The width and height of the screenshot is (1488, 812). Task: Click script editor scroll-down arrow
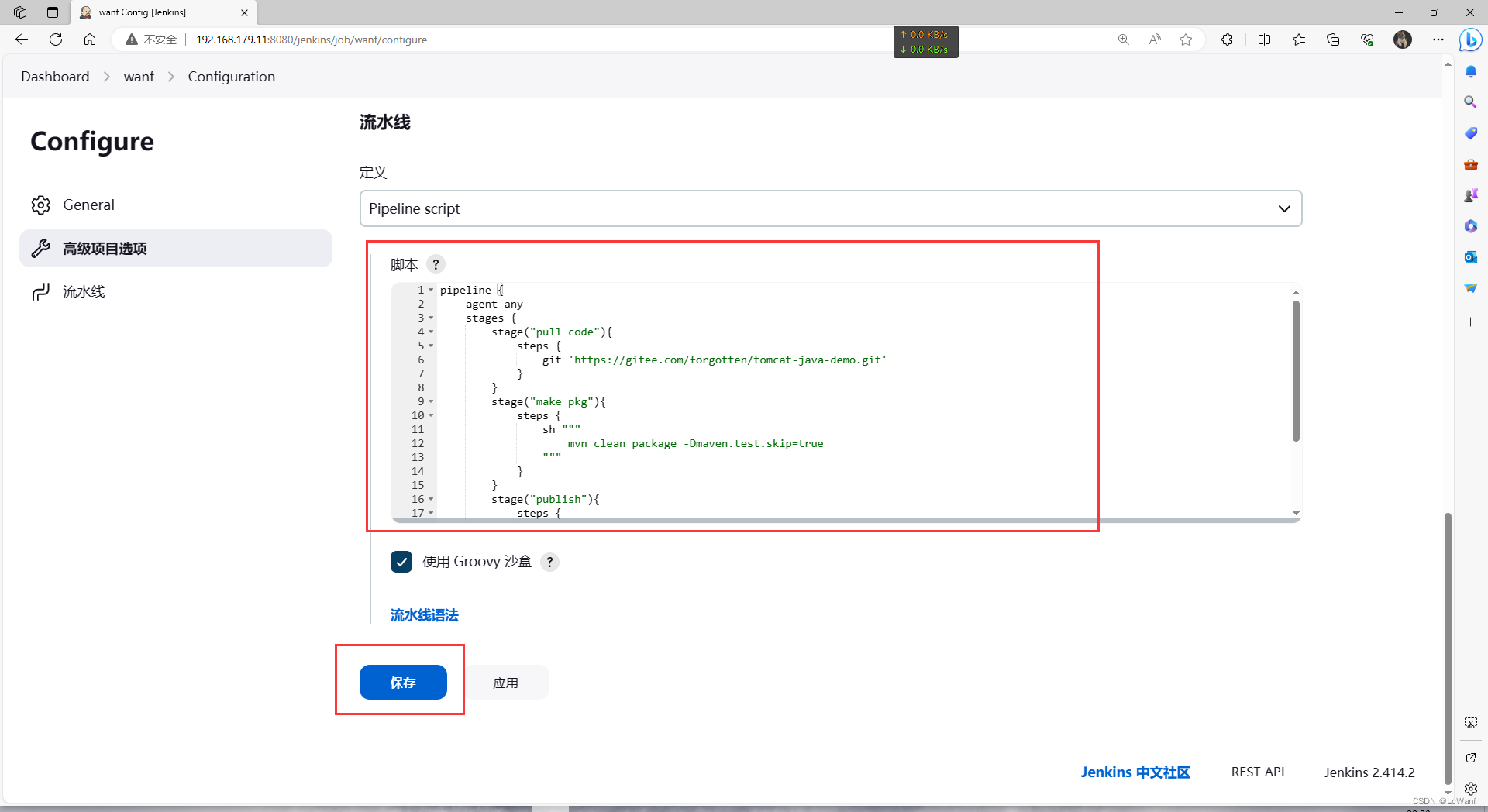(1296, 514)
